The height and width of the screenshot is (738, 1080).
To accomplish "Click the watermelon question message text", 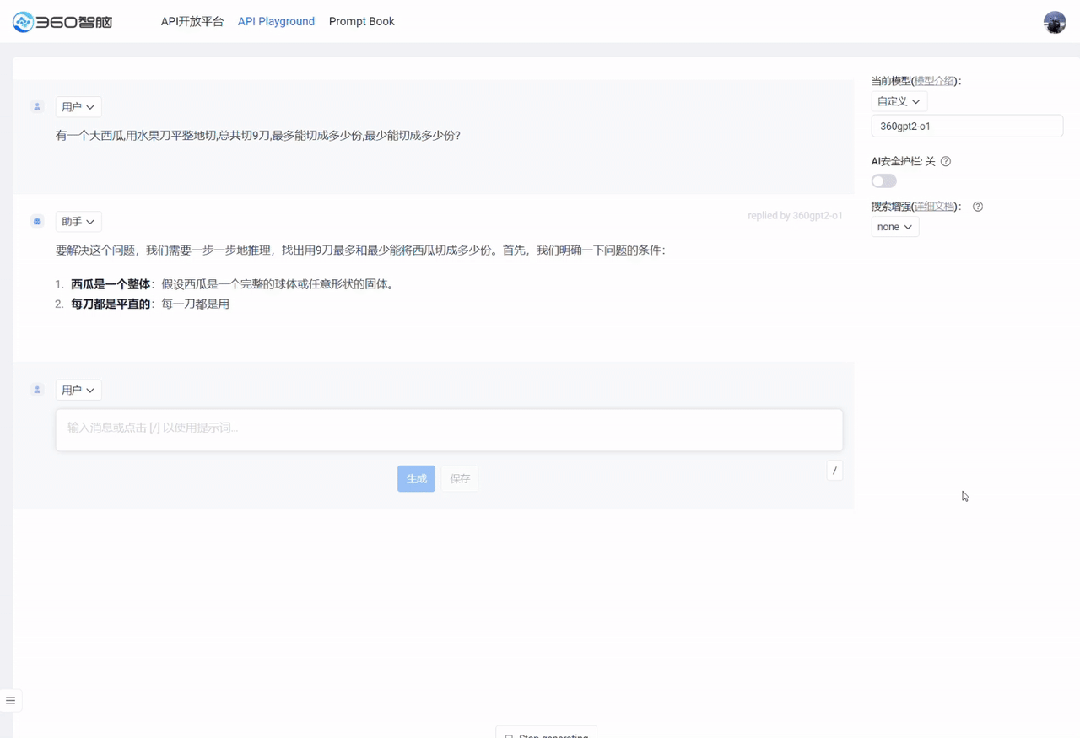I will (x=258, y=136).
